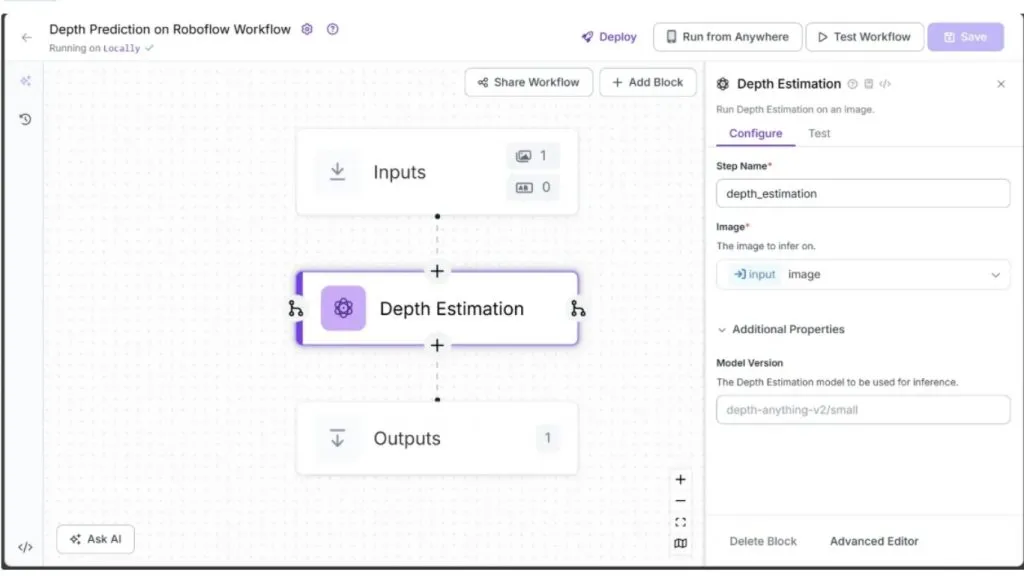Go back using the left arrow icon
1024x576 pixels.
pyautogui.click(x=26, y=38)
